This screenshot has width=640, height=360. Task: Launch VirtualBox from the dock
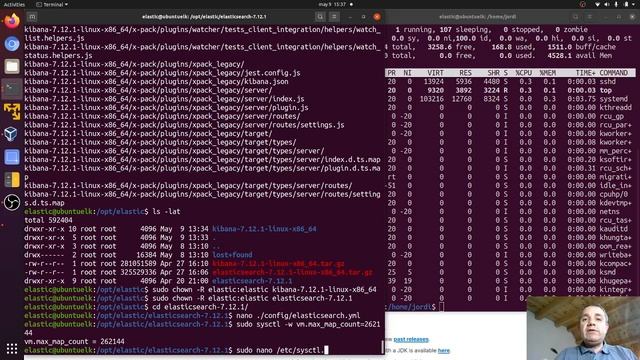tap(12, 134)
